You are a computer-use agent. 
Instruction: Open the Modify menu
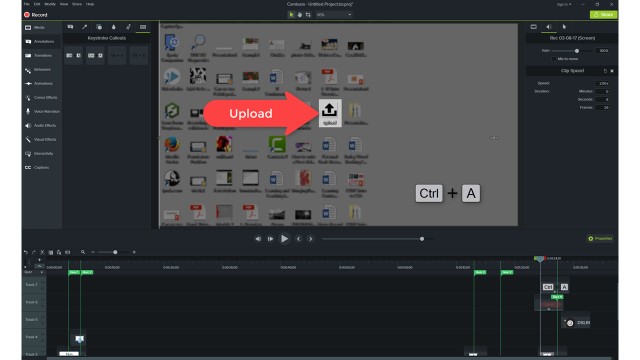click(x=50, y=4)
